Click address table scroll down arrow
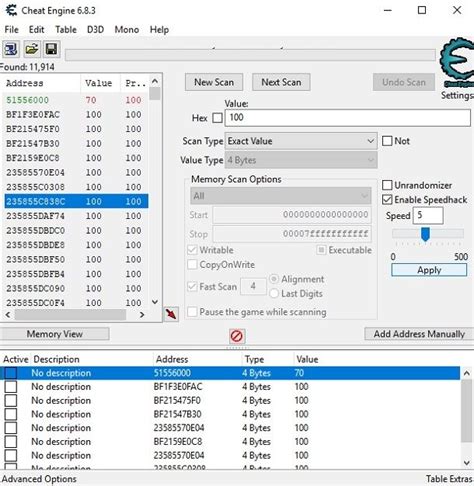Viewport: 474px width, 486px height. click(x=467, y=463)
